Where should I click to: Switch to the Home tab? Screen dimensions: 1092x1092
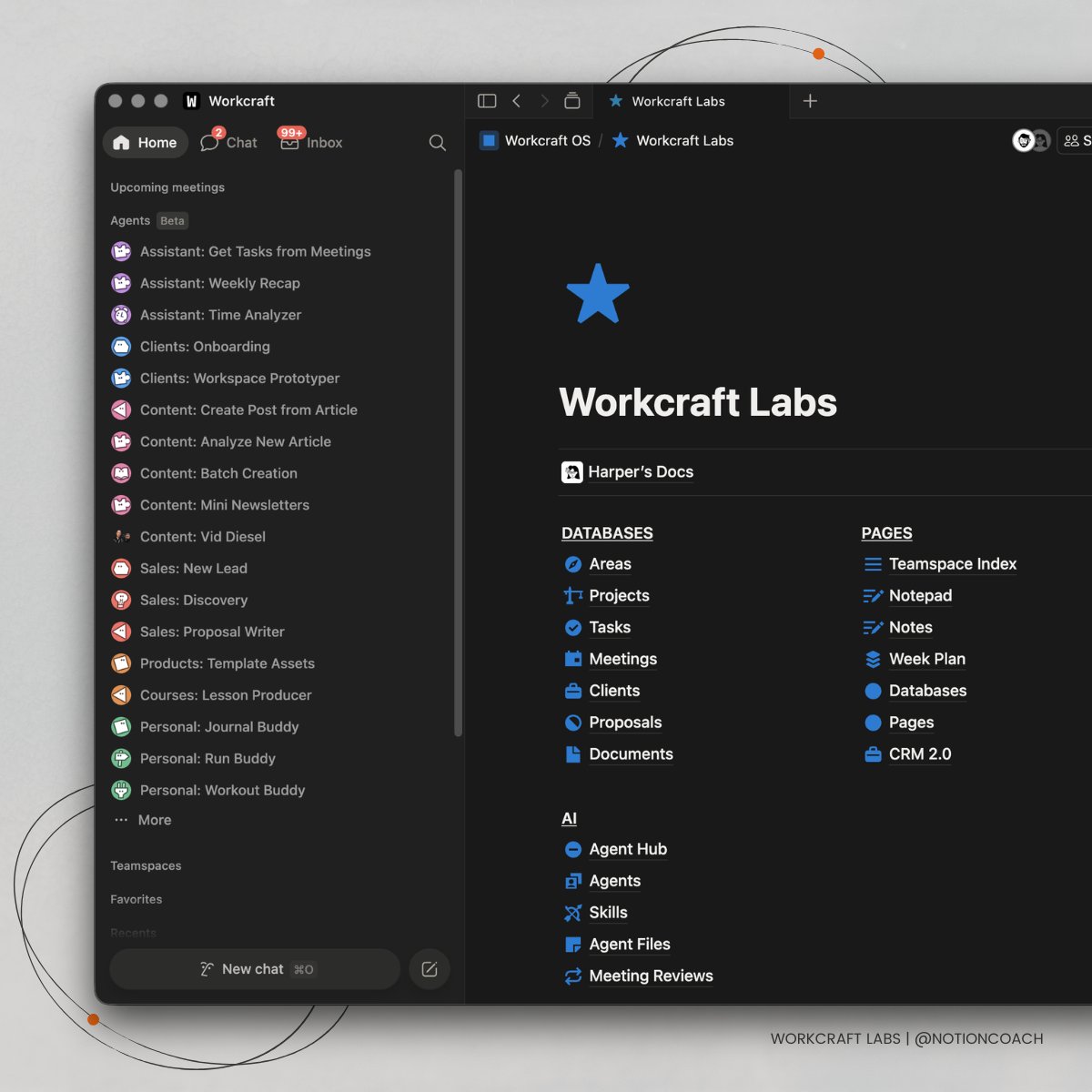tap(146, 143)
